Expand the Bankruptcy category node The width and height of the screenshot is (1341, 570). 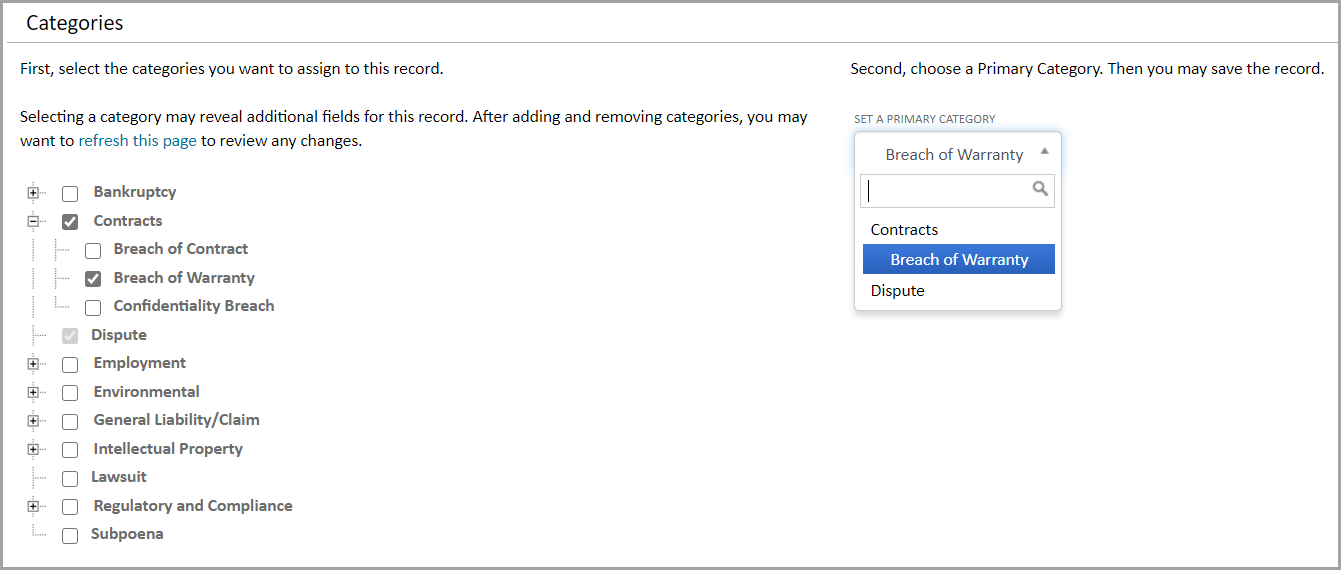[33, 193]
